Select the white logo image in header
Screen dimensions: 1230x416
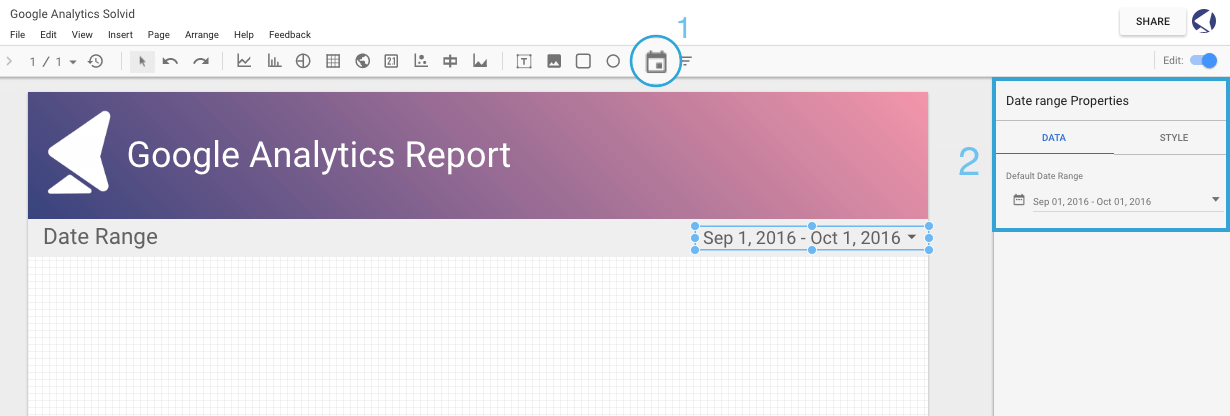(x=79, y=152)
